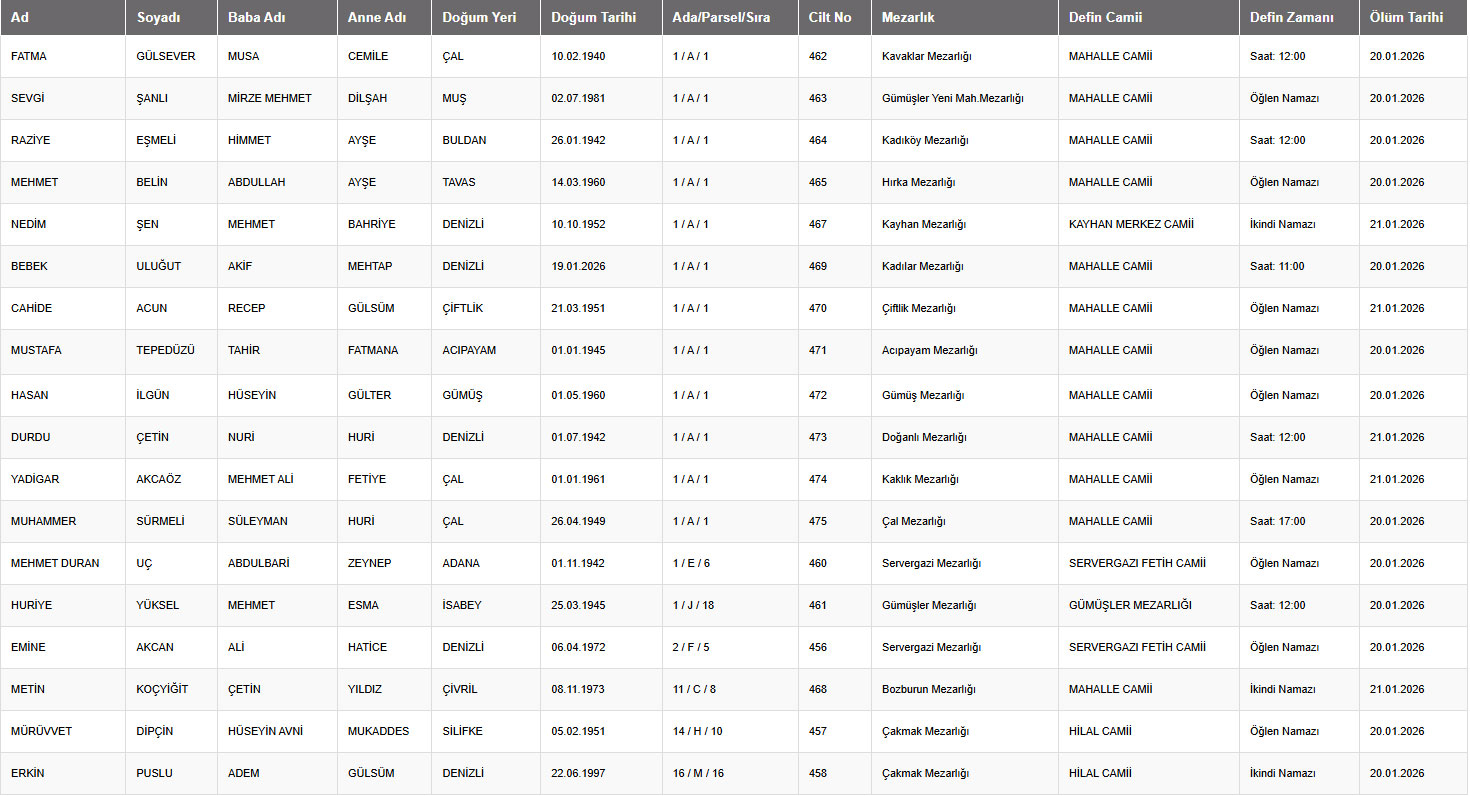Click the burial time "Saat: 17:00"
The image size is (1470, 796).
[x=1277, y=521]
